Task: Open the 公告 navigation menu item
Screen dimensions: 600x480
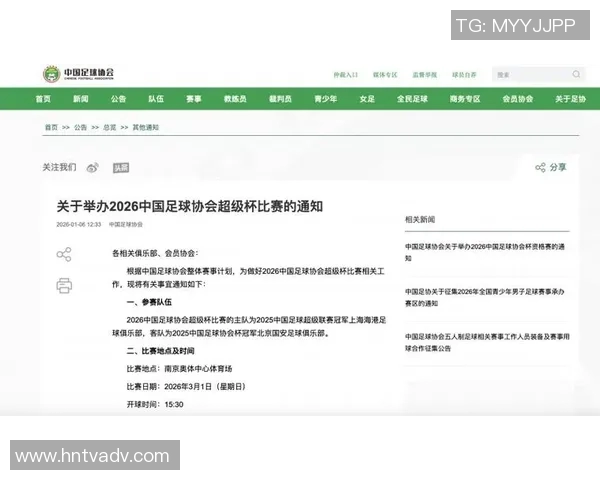Action: (118, 99)
